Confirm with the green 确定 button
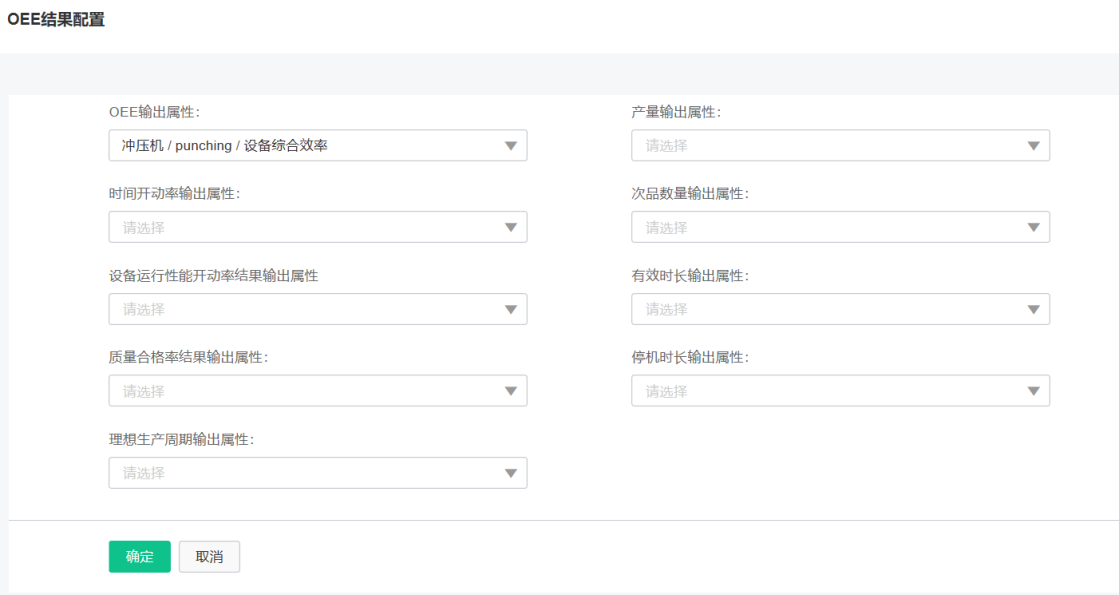This screenshot has width=1119, height=595. [139, 556]
